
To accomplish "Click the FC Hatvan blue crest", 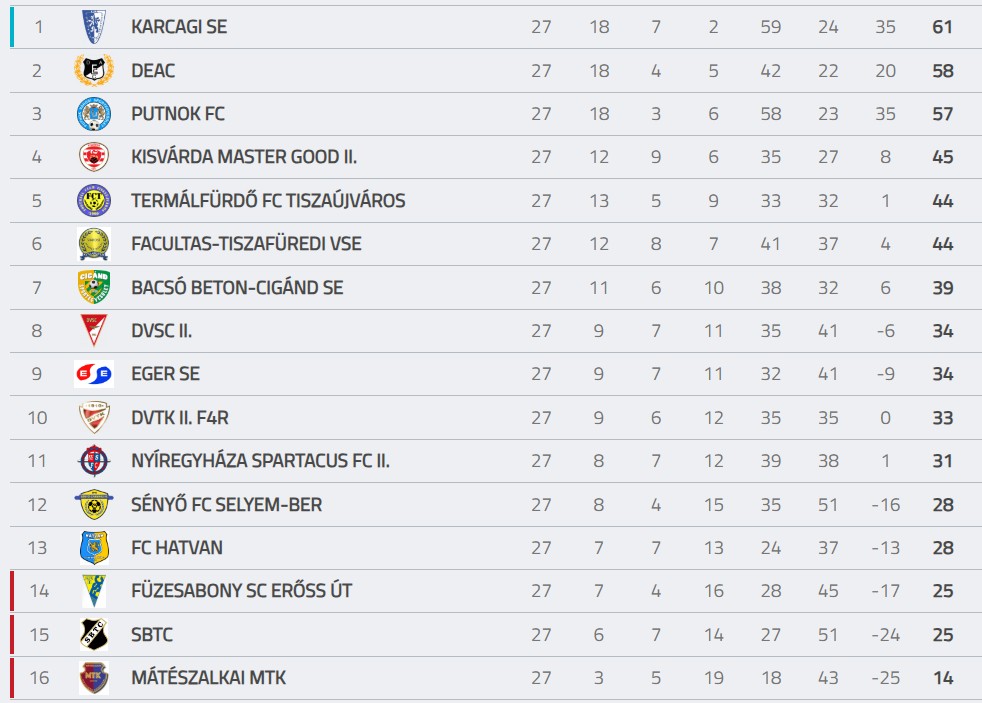I will 94,548.
